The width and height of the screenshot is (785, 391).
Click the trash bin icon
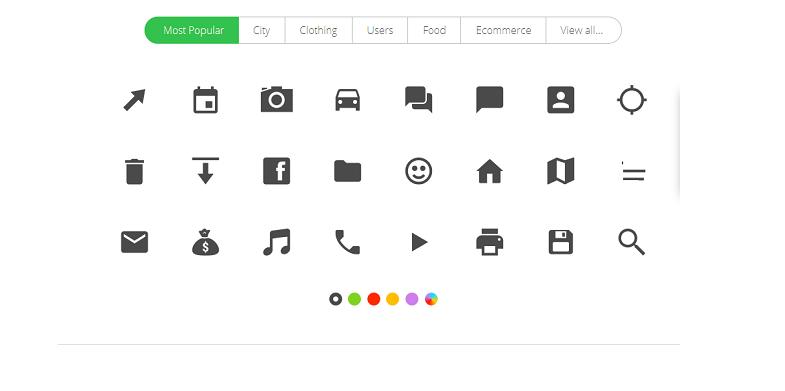point(134,172)
